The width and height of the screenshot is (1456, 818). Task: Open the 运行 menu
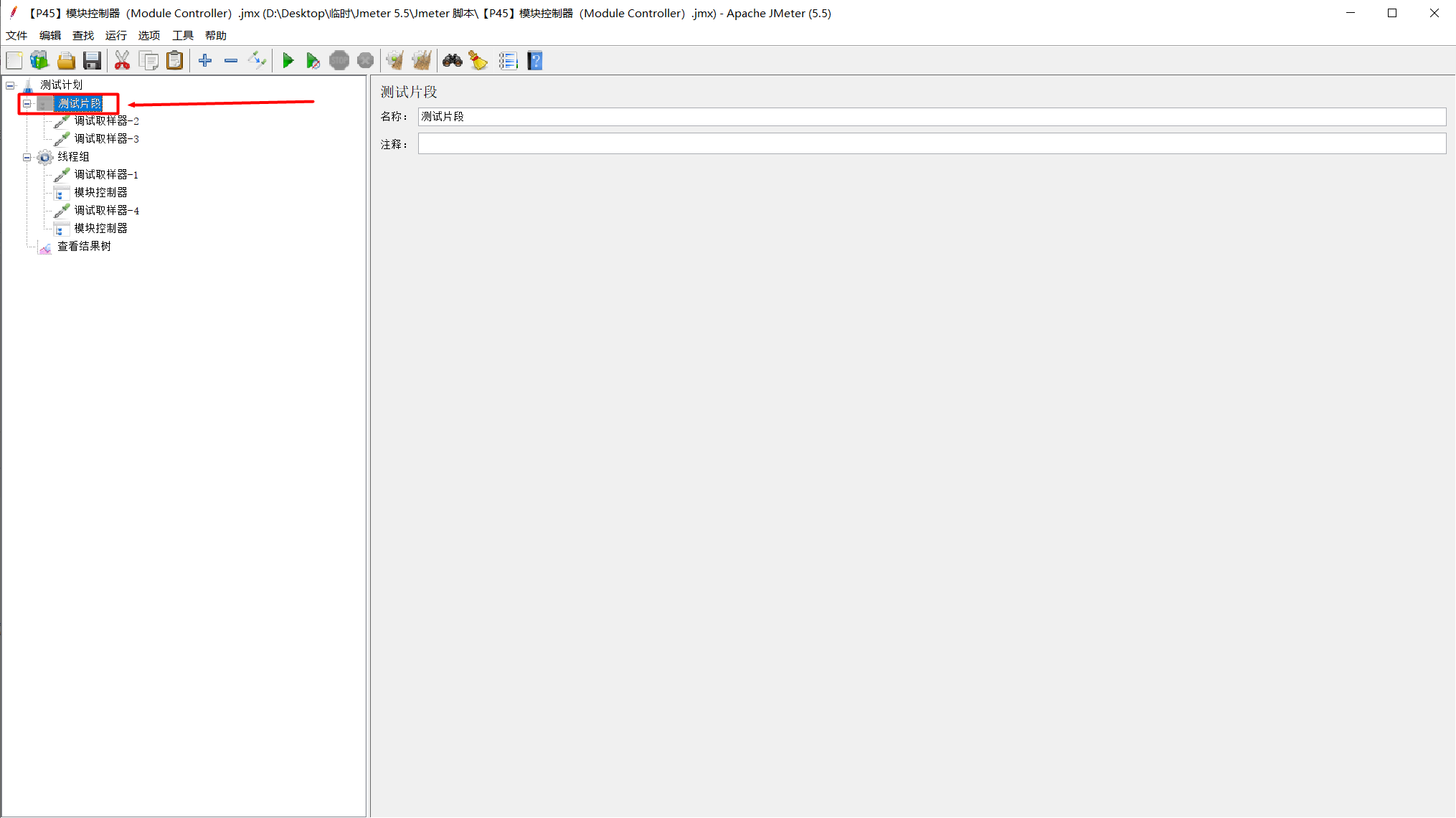116,35
